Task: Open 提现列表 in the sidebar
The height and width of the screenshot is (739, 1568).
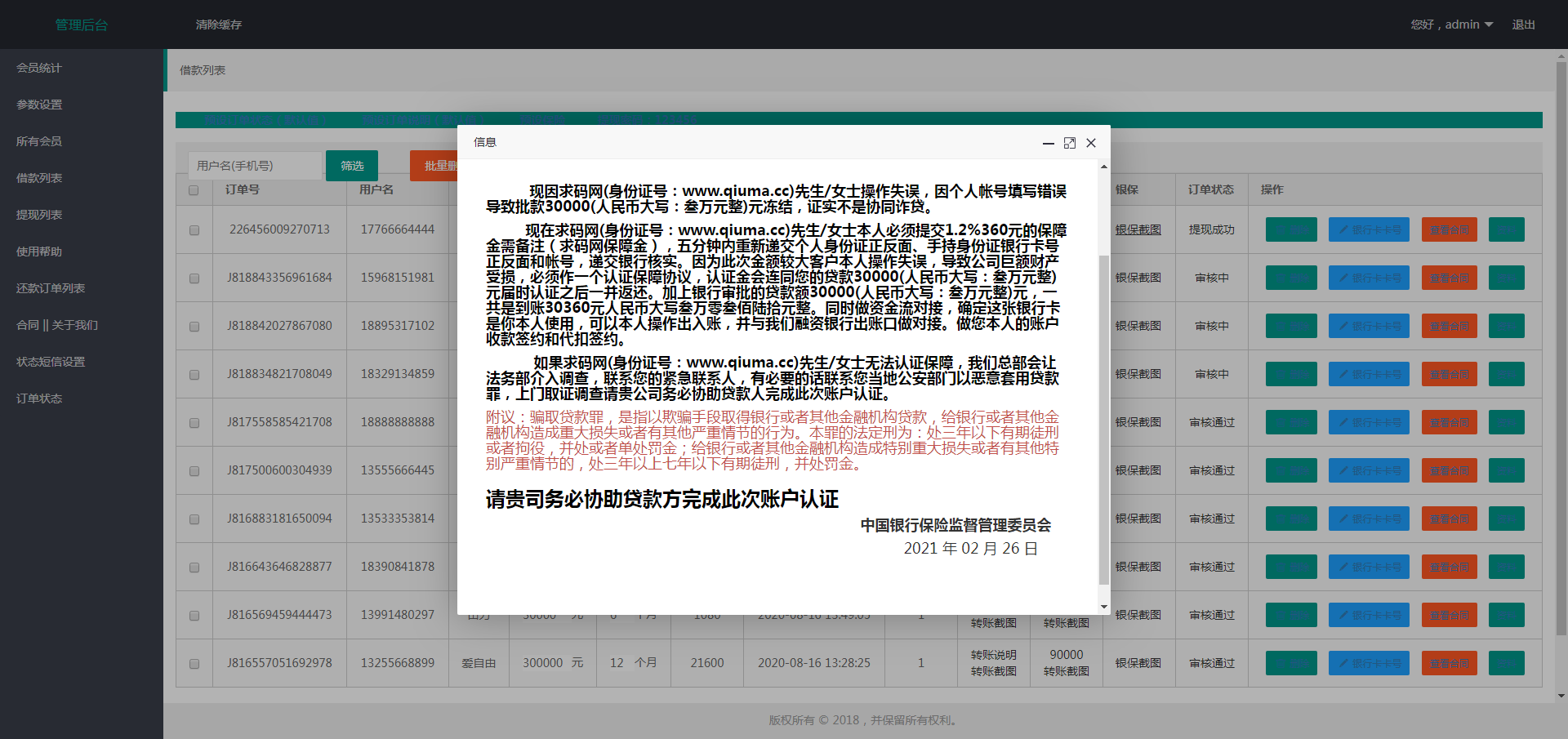Action: click(82, 215)
